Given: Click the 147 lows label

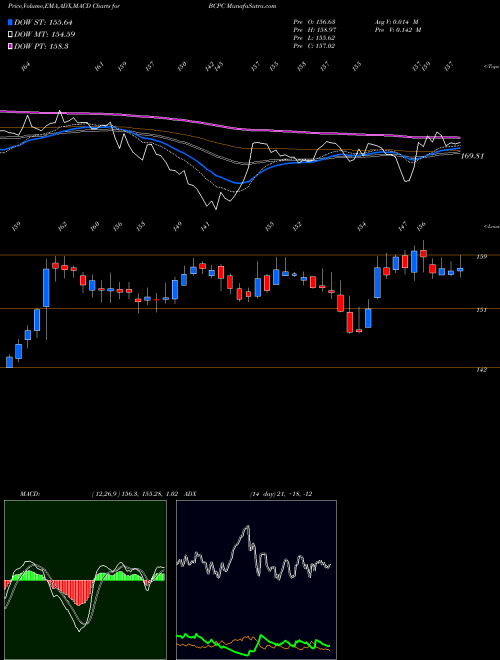Looking at the screenshot, I should point(403,226).
